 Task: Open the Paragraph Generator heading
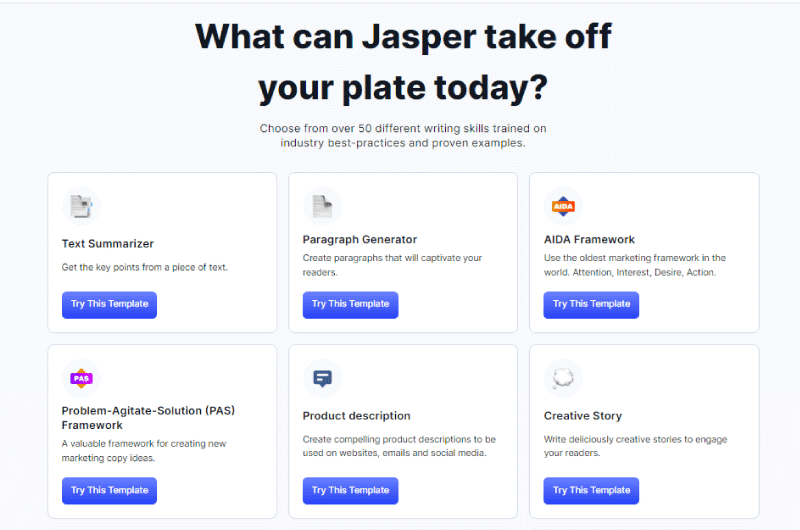[x=360, y=239]
